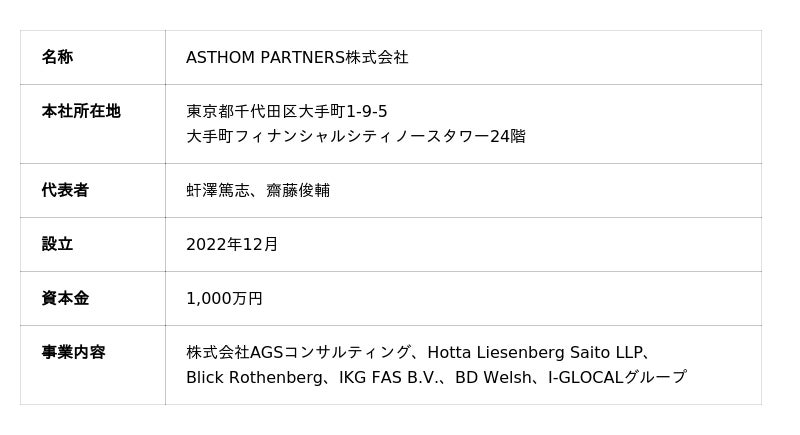The image size is (800, 435).
Task: Click the 名称 row label
Action: click(x=57, y=57)
